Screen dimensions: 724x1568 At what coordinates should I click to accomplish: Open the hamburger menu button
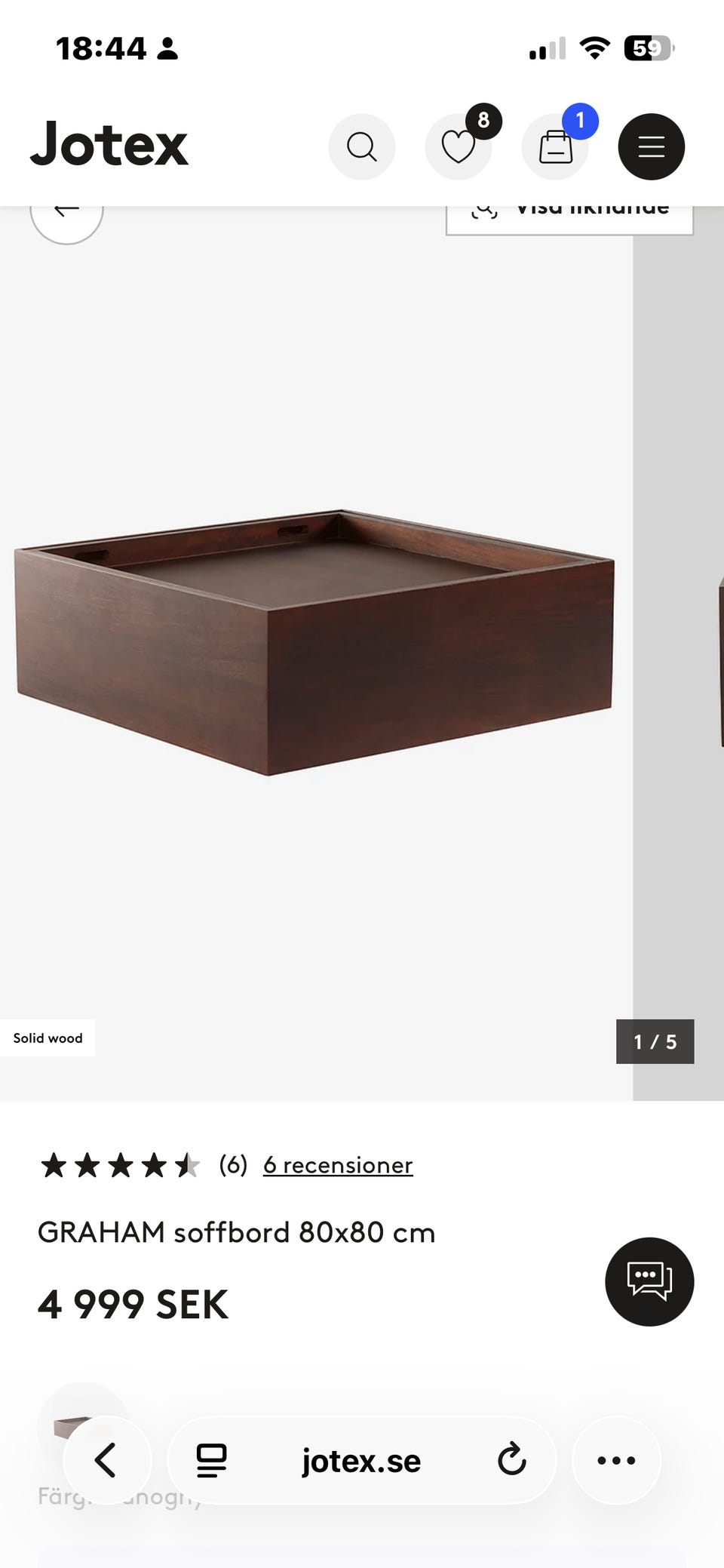(652, 146)
